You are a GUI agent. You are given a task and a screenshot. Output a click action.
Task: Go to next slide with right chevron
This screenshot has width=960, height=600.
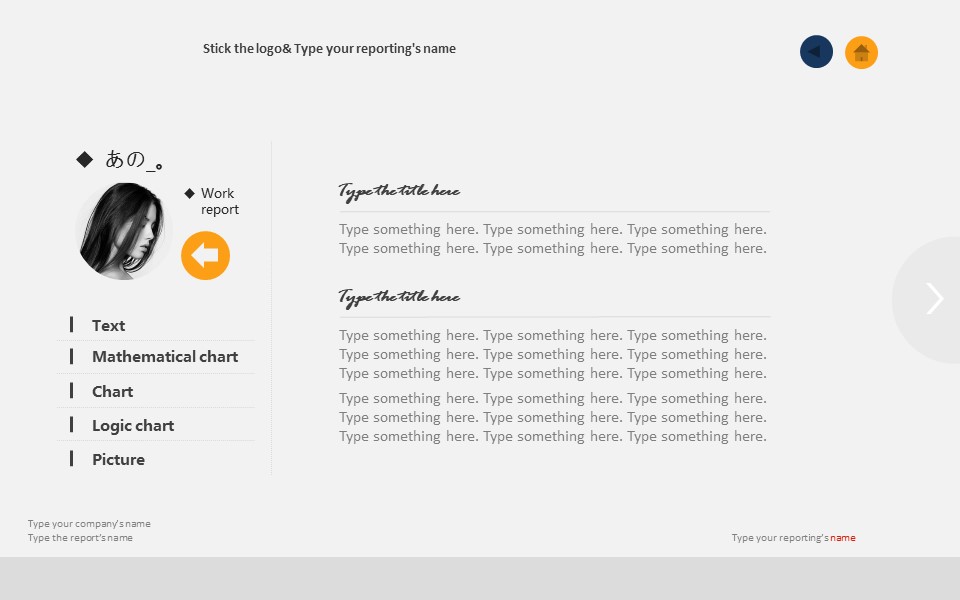pyautogui.click(x=934, y=299)
